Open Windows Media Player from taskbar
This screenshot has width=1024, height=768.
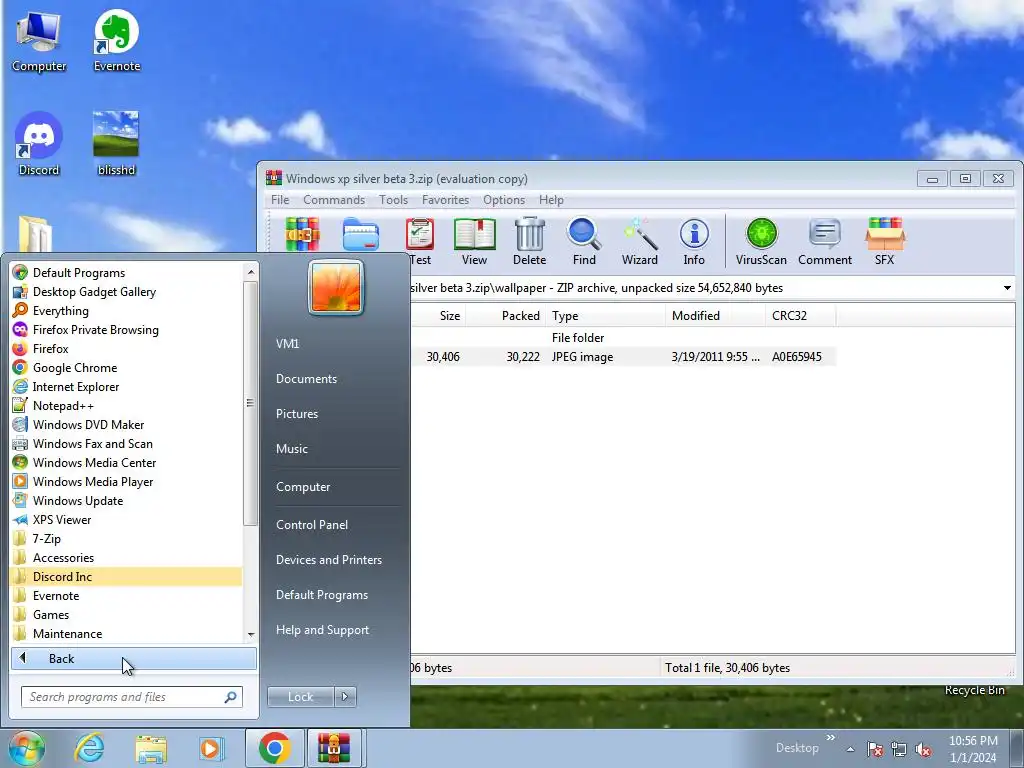tap(212, 748)
